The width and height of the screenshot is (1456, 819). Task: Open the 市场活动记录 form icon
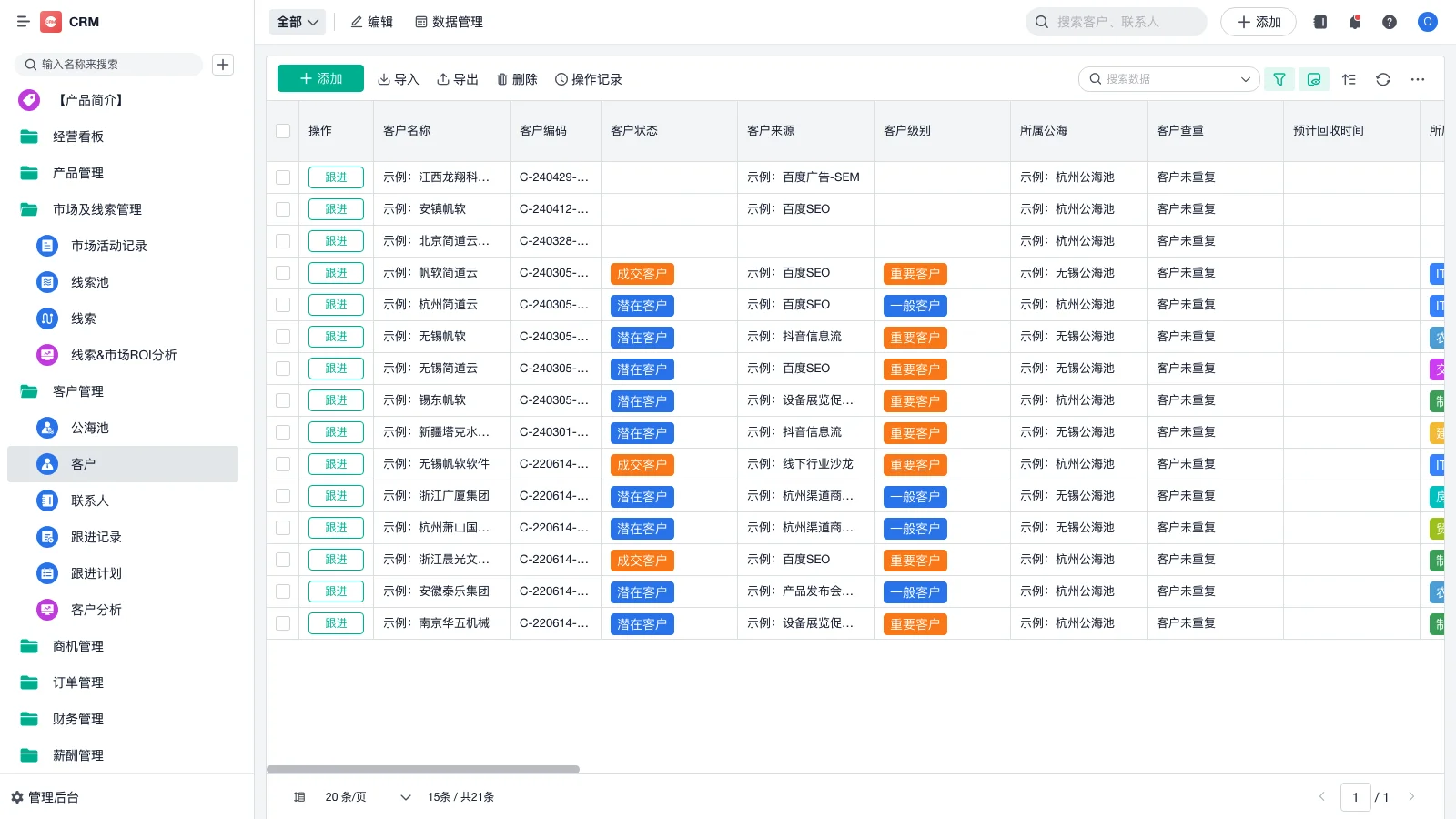coord(47,246)
